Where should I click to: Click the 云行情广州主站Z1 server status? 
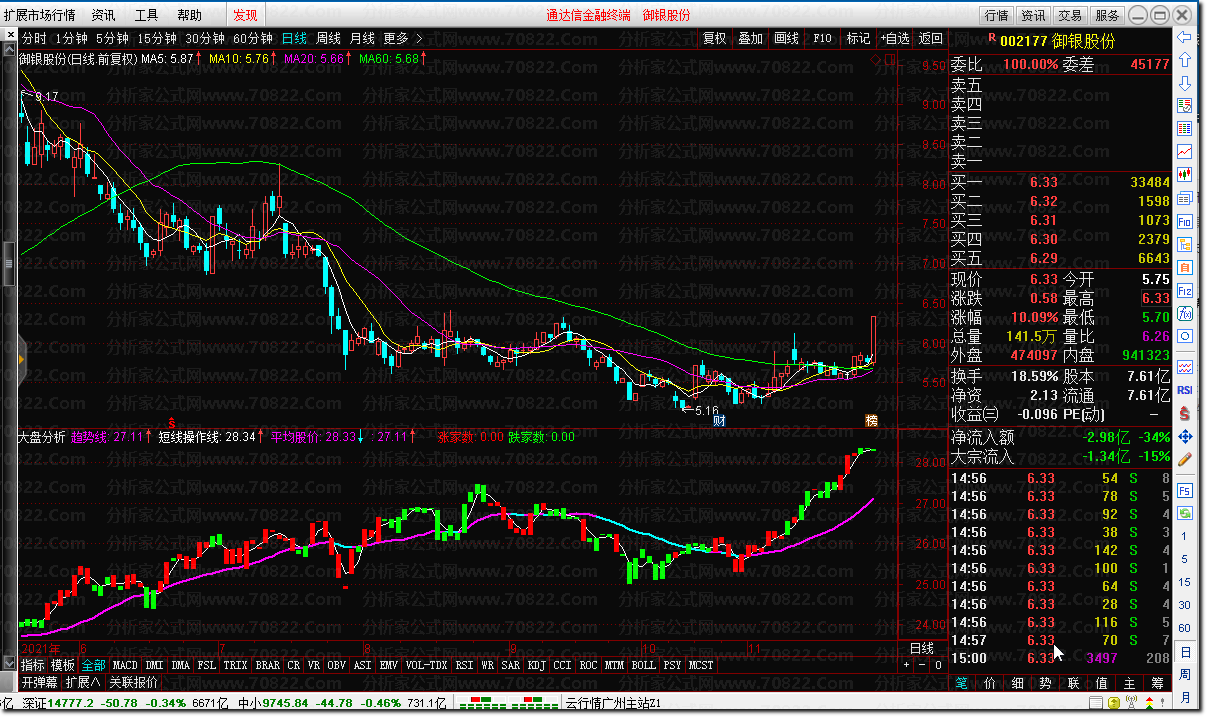613,703
